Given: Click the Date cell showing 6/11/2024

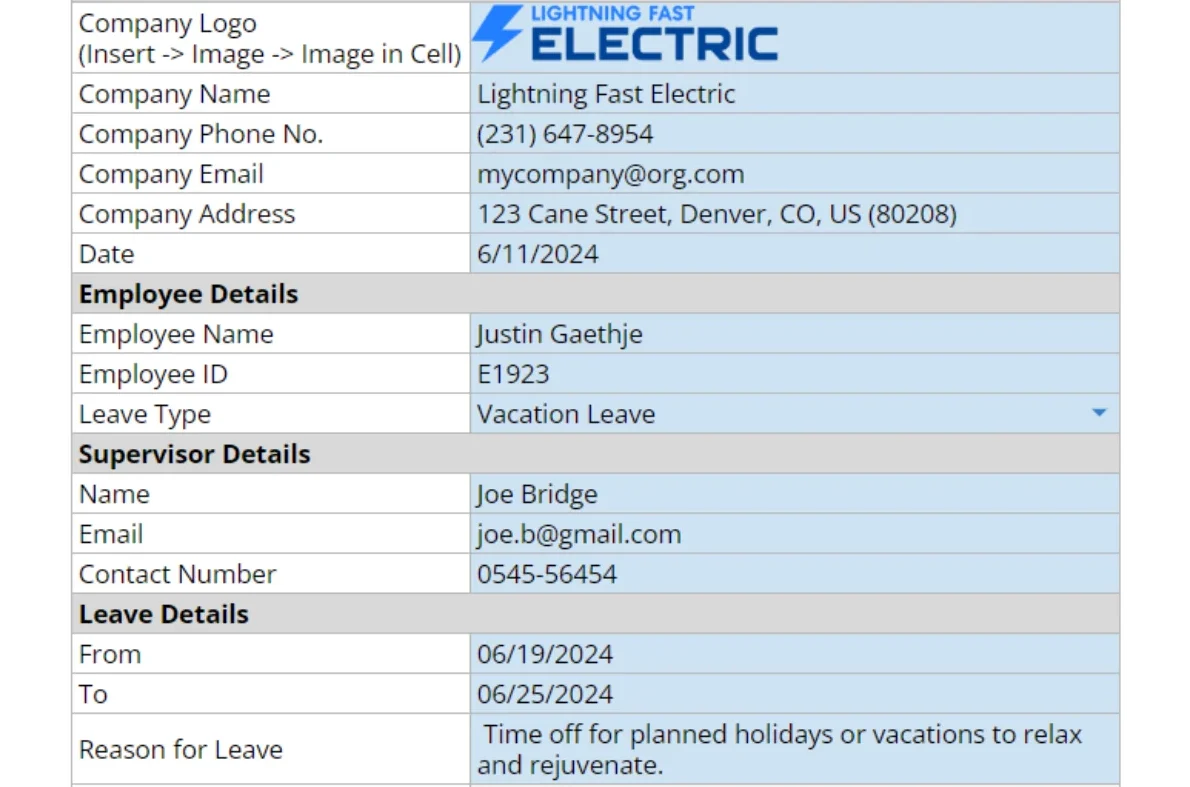Looking at the screenshot, I should (795, 253).
